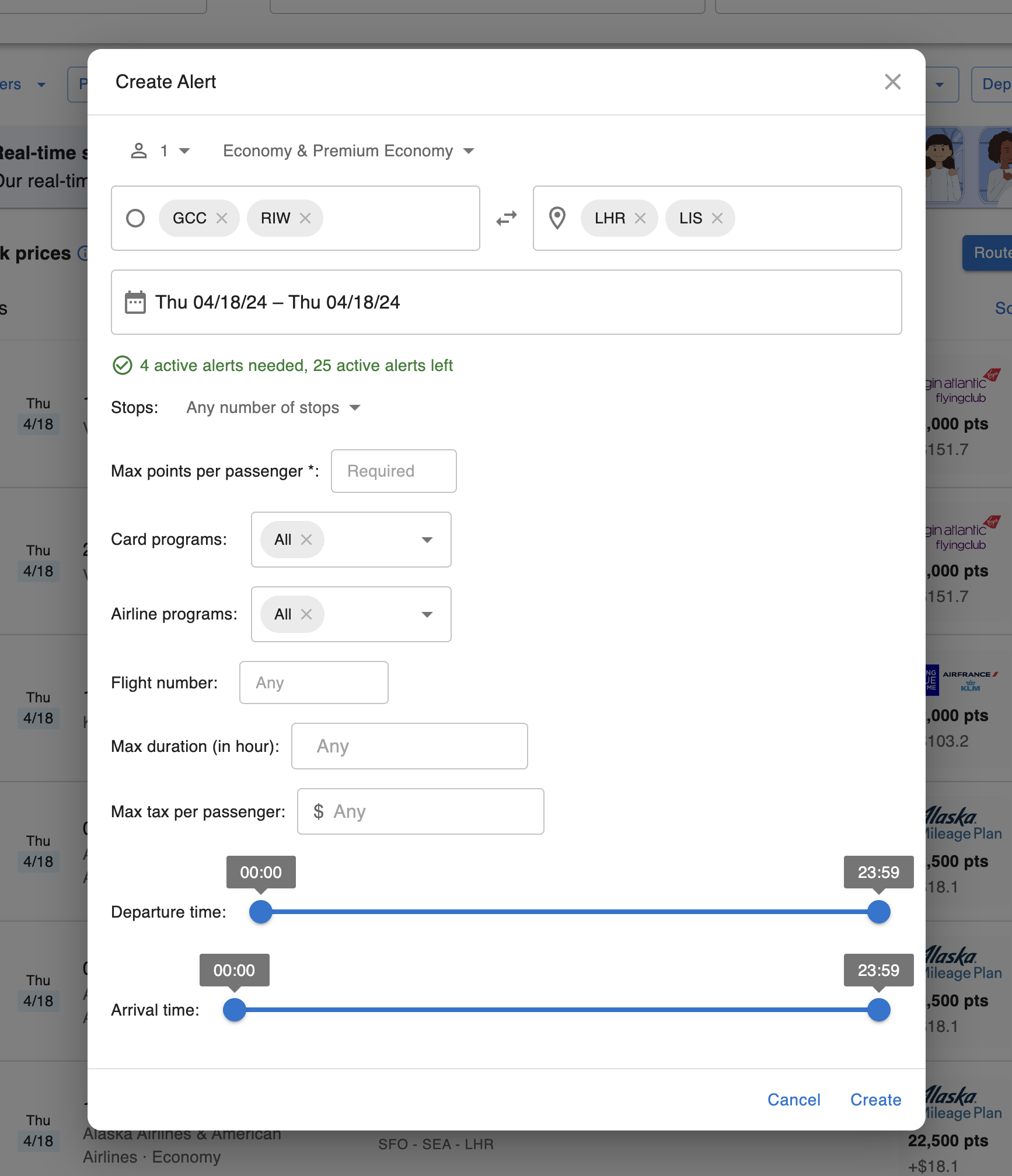Select the radio circle in the origin field
The width and height of the screenshot is (1012, 1176).
coord(135,219)
